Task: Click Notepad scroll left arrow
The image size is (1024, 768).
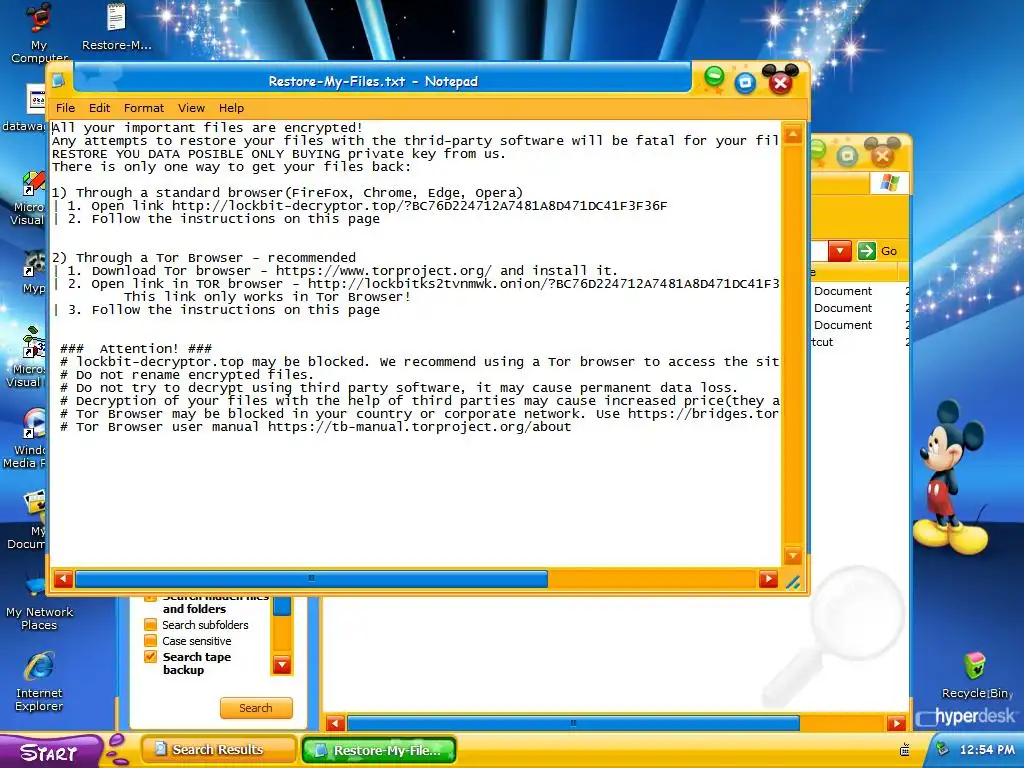Action: [x=63, y=579]
